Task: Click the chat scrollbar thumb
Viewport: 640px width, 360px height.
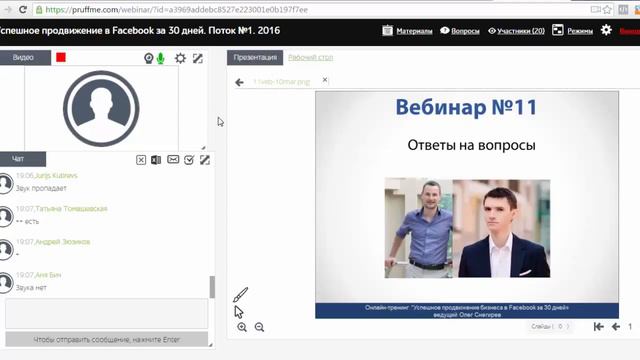Action: click(x=212, y=287)
